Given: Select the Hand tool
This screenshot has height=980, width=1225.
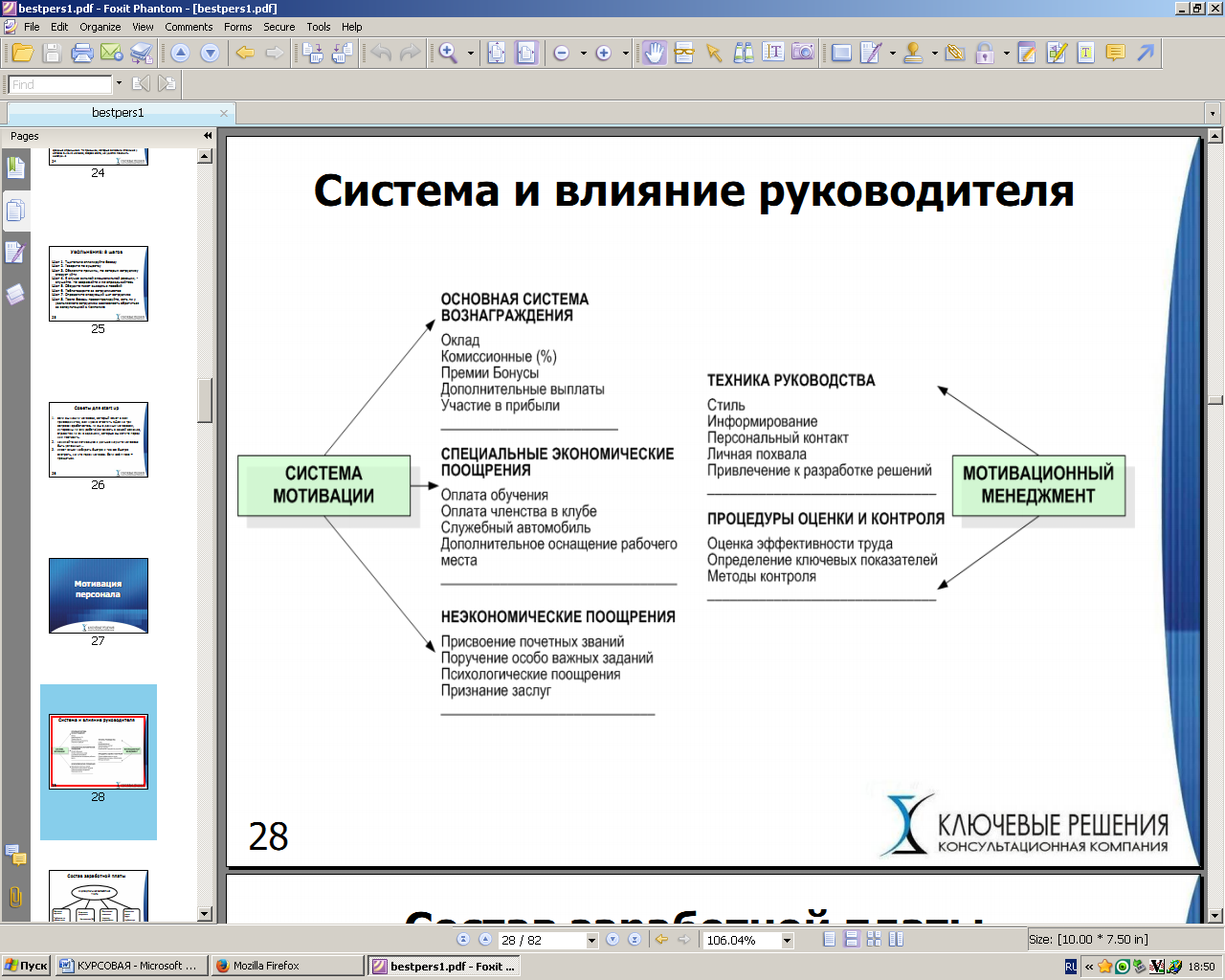Looking at the screenshot, I should click(x=655, y=54).
